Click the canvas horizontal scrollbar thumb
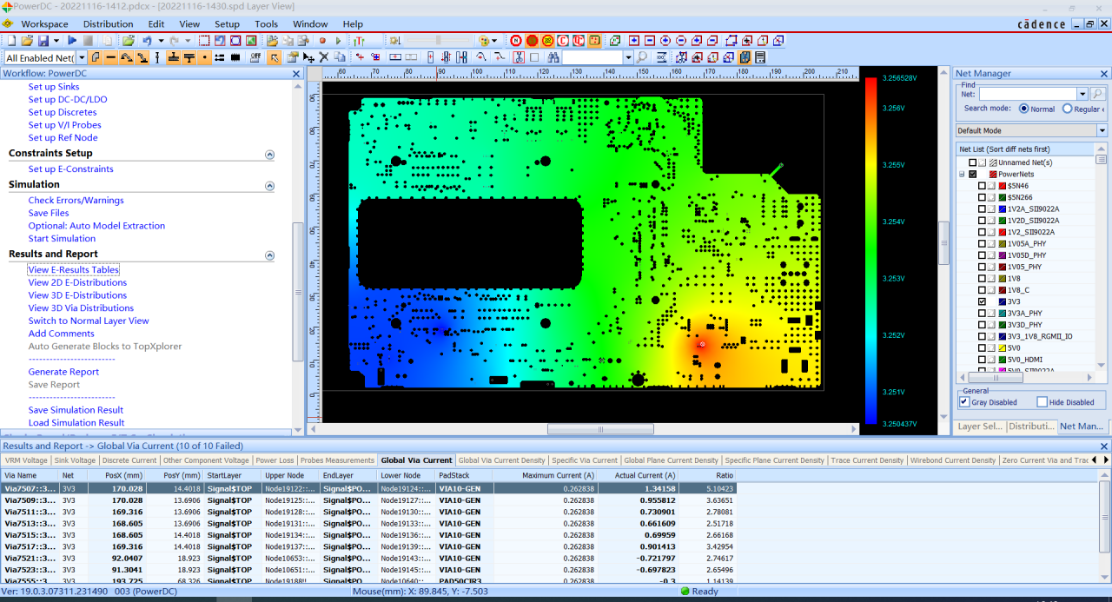 [x=600, y=429]
